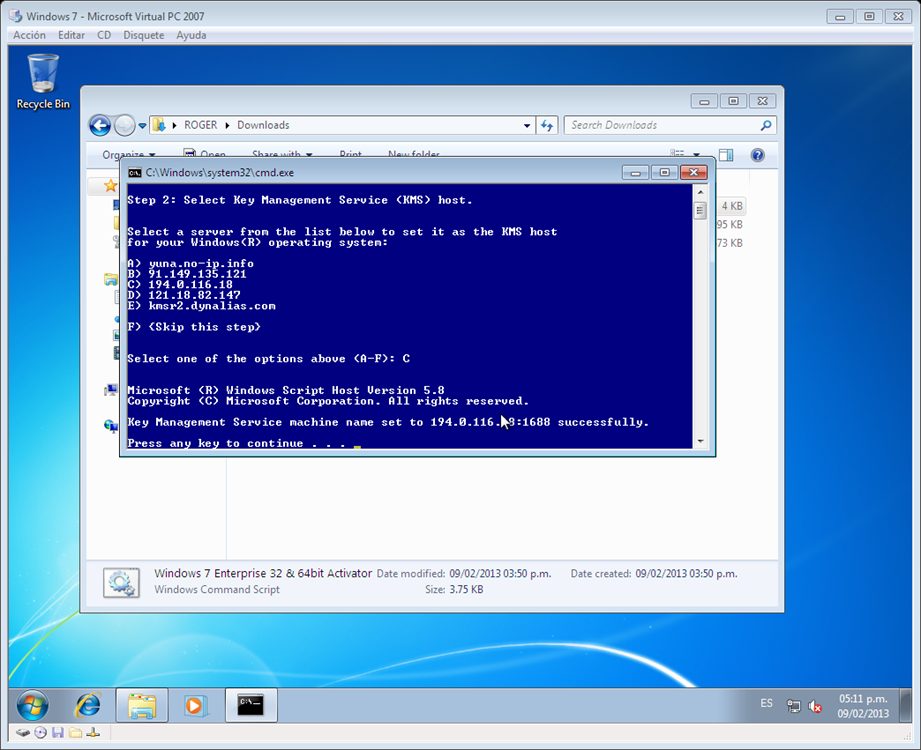This screenshot has height=750, width=921.
Task: Open the Acción menu of Virtual PC
Action: coord(28,35)
